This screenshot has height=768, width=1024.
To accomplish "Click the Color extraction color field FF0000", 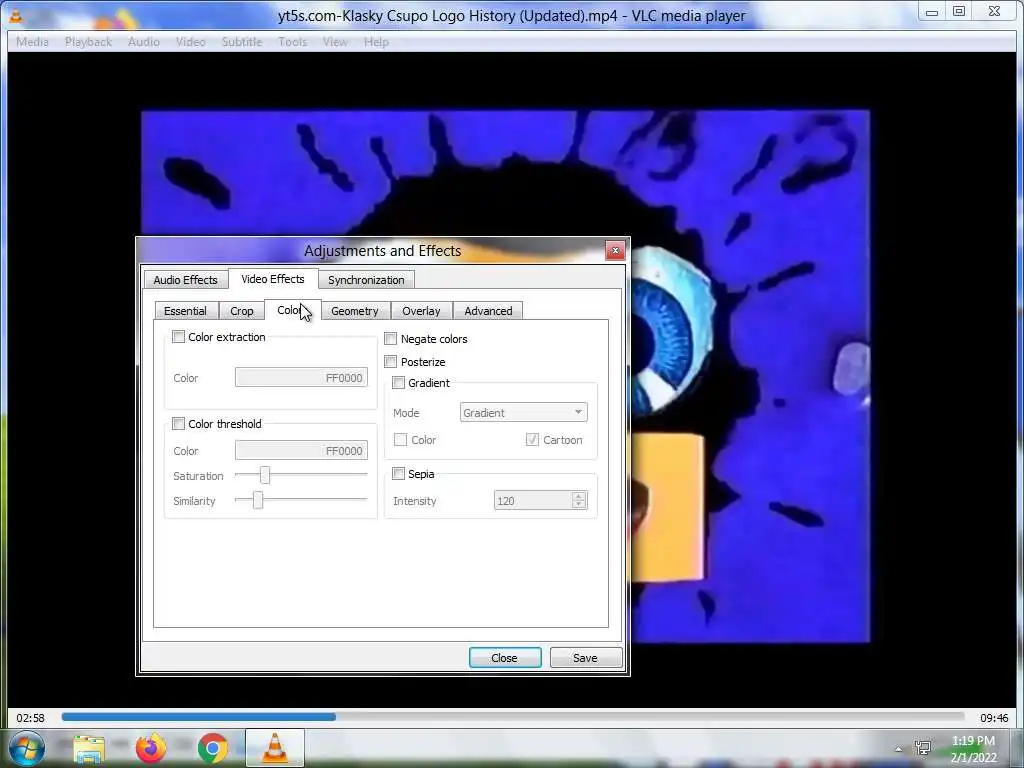I will pos(301,377).
